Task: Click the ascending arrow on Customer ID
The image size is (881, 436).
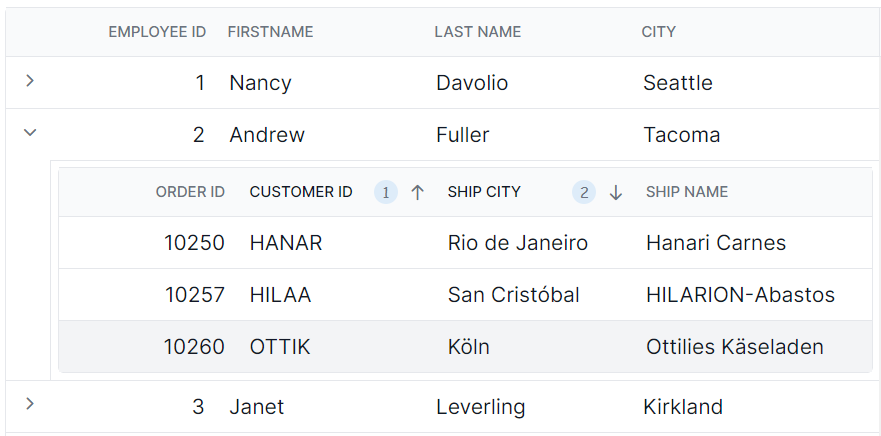Action: click(417, 193)
